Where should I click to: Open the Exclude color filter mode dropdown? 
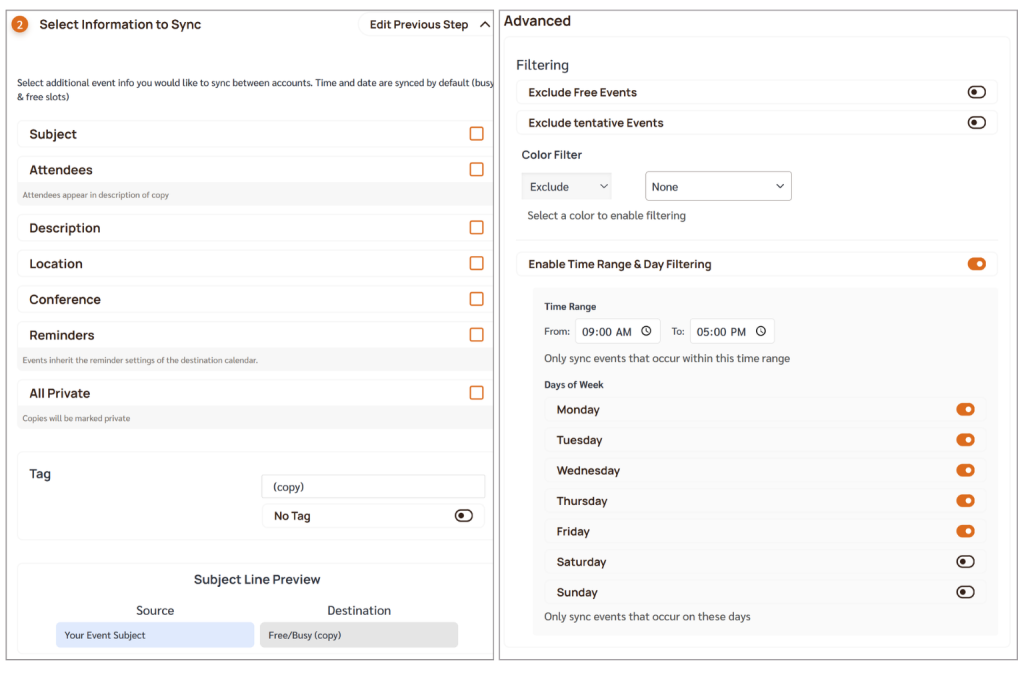coord(566,187)
